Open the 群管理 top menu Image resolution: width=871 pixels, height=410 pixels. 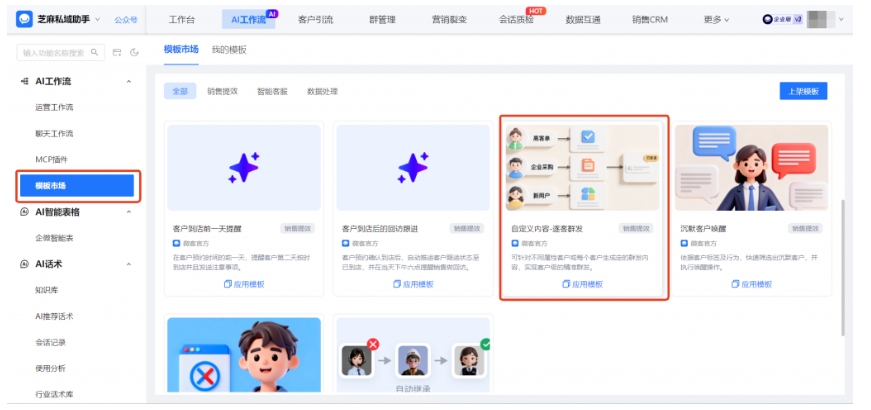pyautogui.click(x=382, y=19)
